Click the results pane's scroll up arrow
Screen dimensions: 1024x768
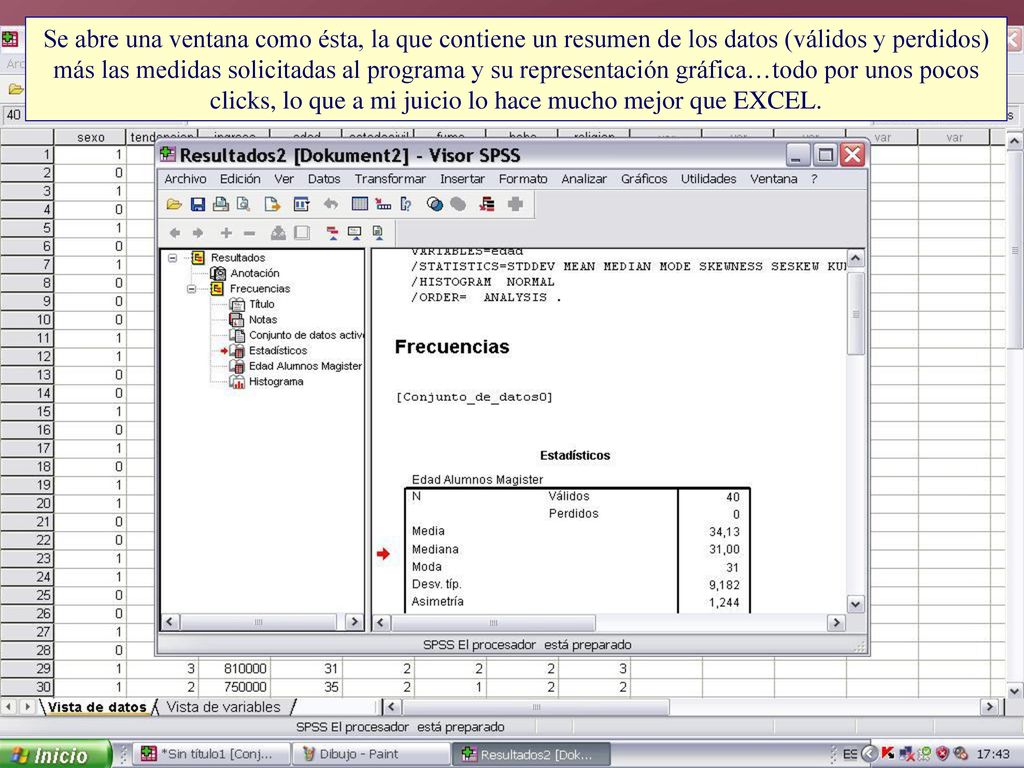coord(856,259)
